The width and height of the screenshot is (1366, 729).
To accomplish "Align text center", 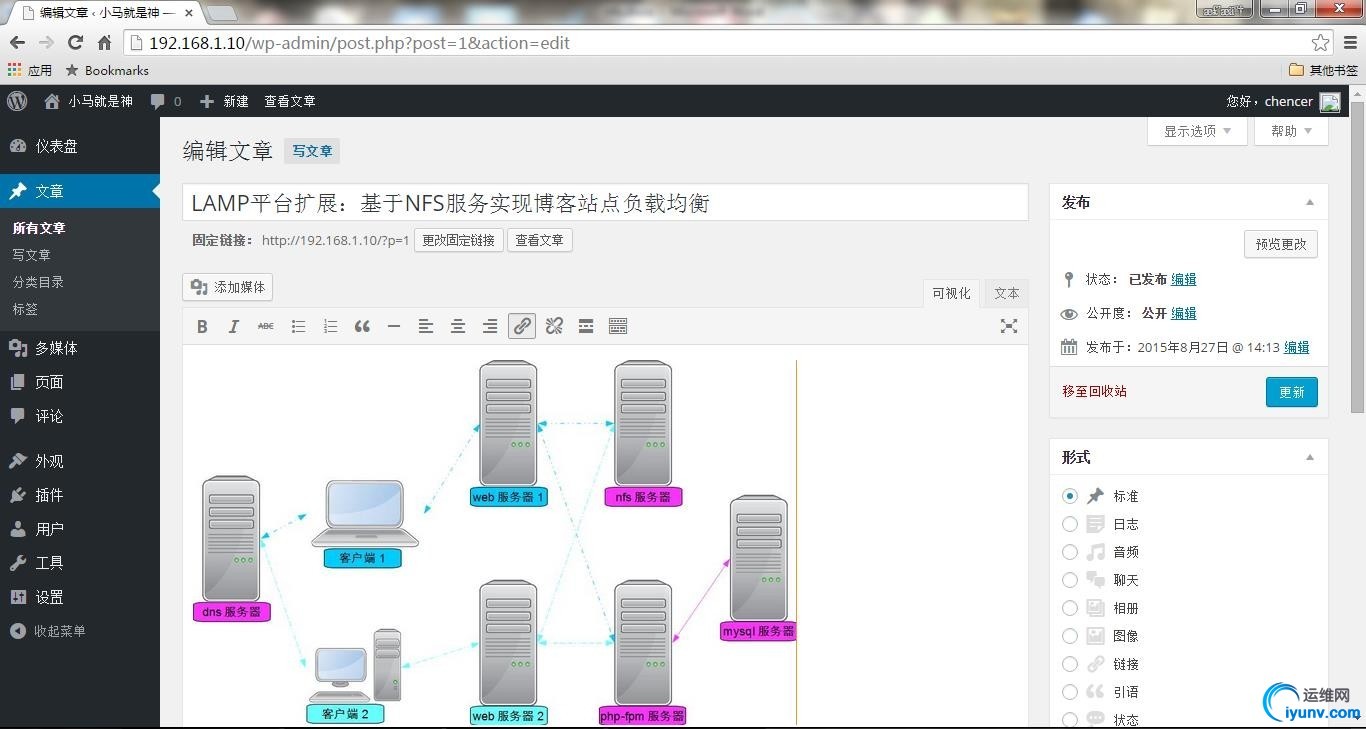I will click(458, 326).
